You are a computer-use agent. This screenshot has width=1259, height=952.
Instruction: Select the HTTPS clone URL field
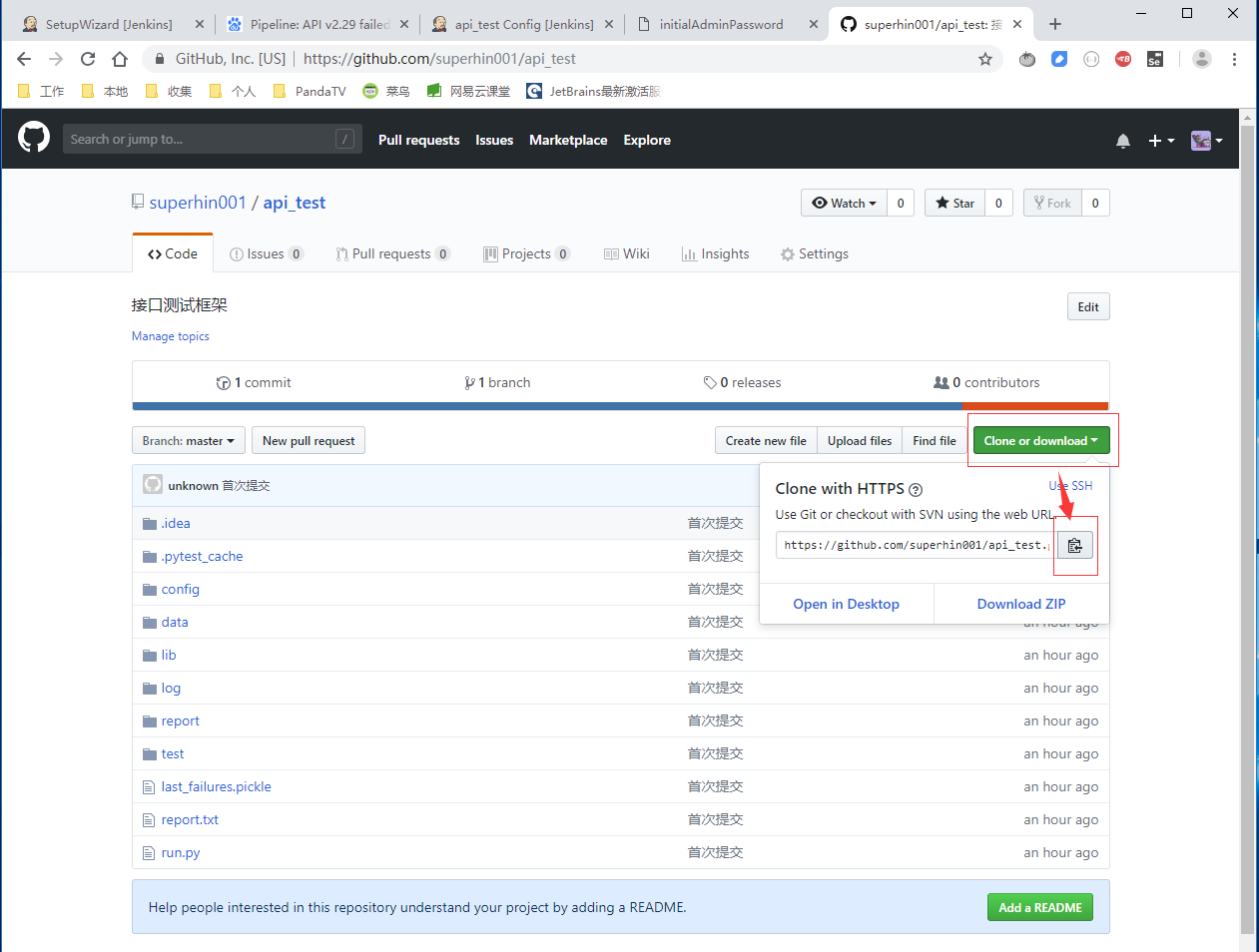pos(916,545)
